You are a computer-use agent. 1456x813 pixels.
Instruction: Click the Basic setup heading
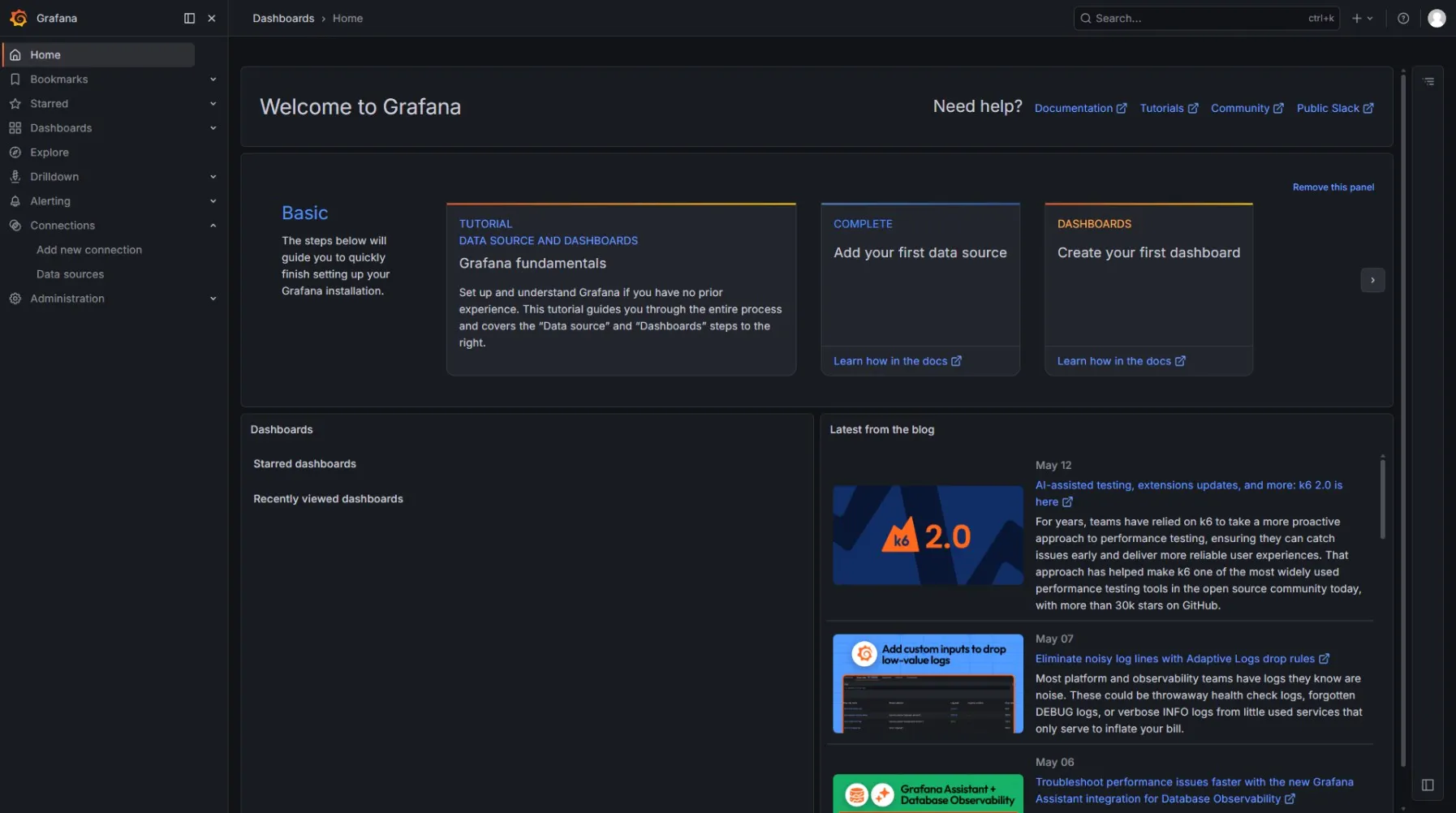304,213
